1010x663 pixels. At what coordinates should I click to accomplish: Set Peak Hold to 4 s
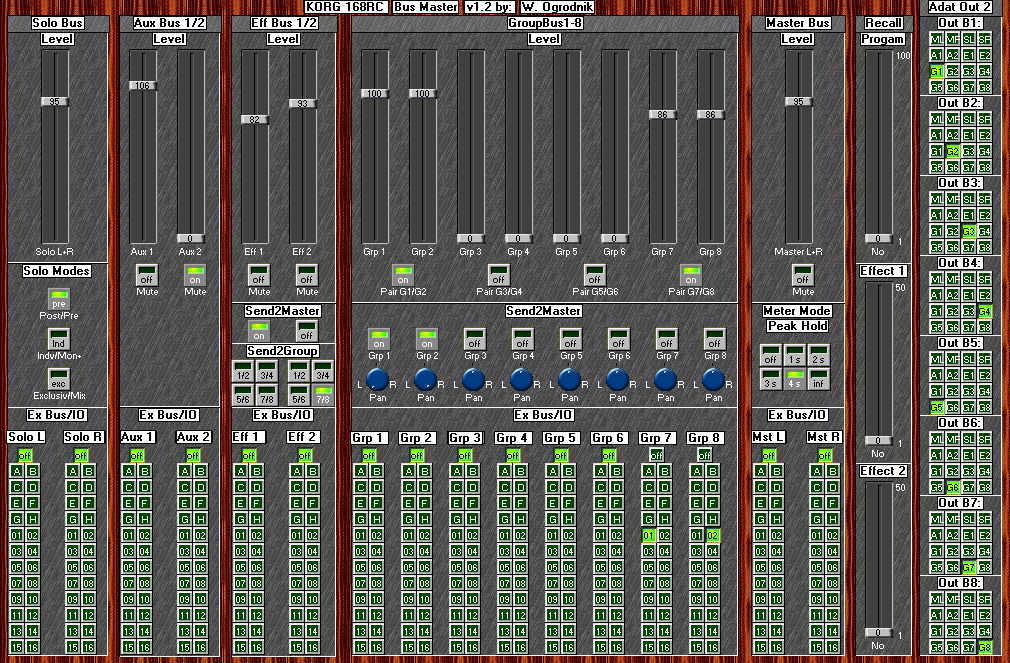[x=794, y=379]
